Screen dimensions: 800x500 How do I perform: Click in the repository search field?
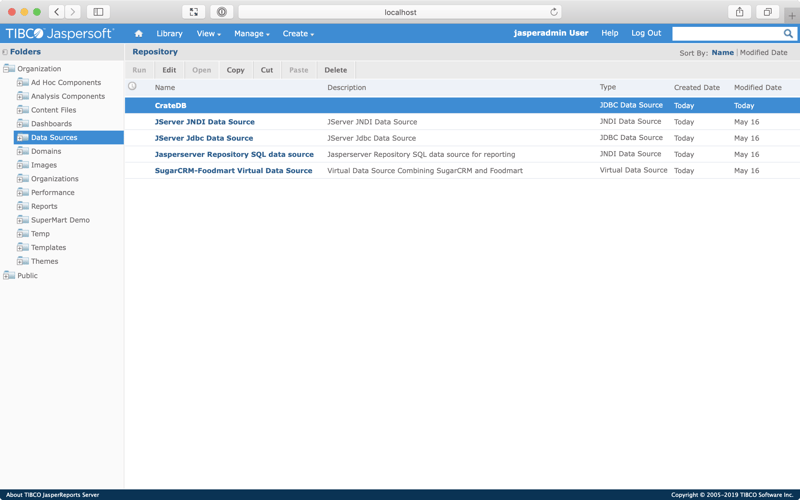[728, 34]
